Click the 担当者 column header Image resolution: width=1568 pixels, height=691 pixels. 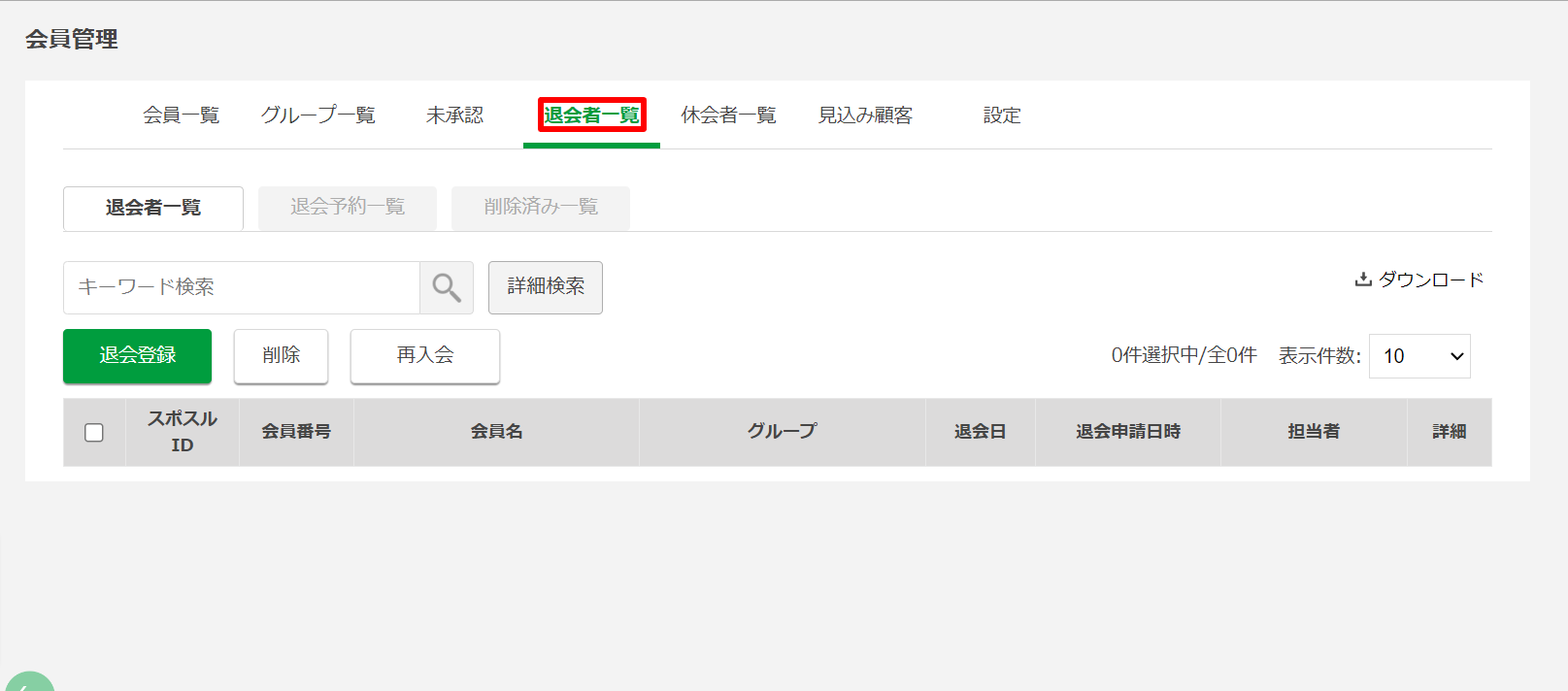pos(1314,432)
